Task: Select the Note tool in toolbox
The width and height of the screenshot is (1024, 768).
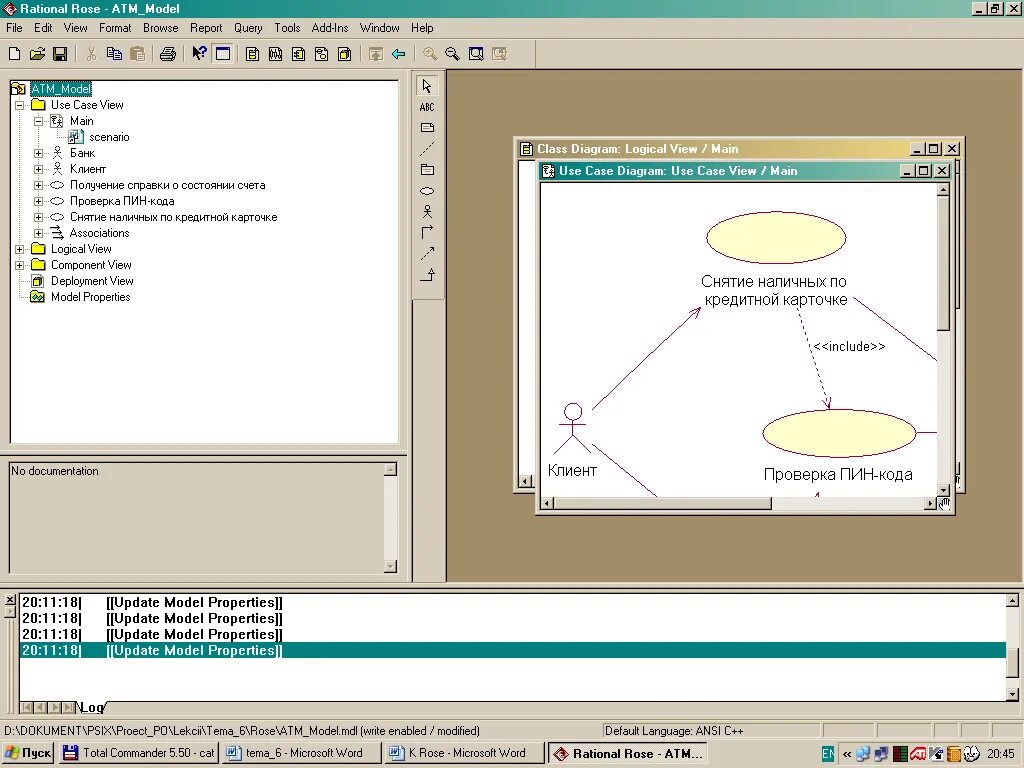Action: tap(427, 128)
